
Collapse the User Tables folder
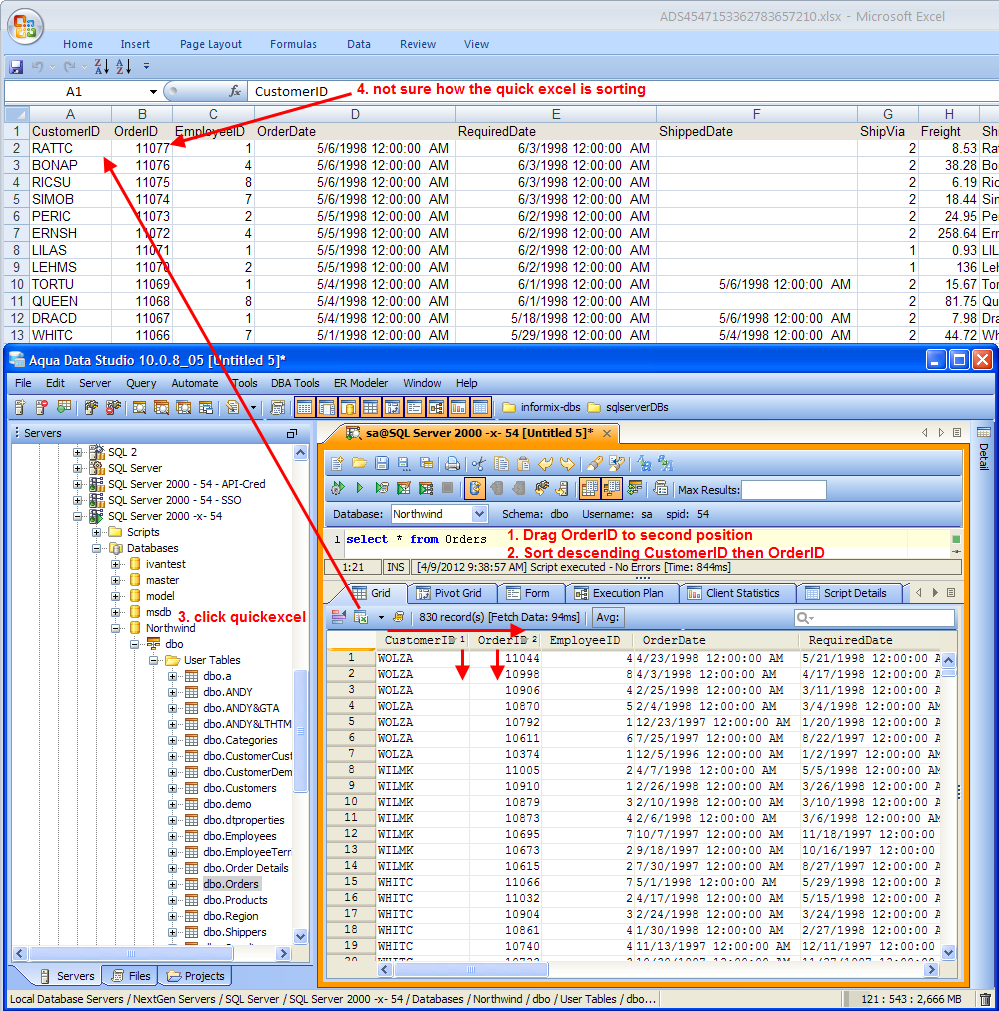click(153, 660)
